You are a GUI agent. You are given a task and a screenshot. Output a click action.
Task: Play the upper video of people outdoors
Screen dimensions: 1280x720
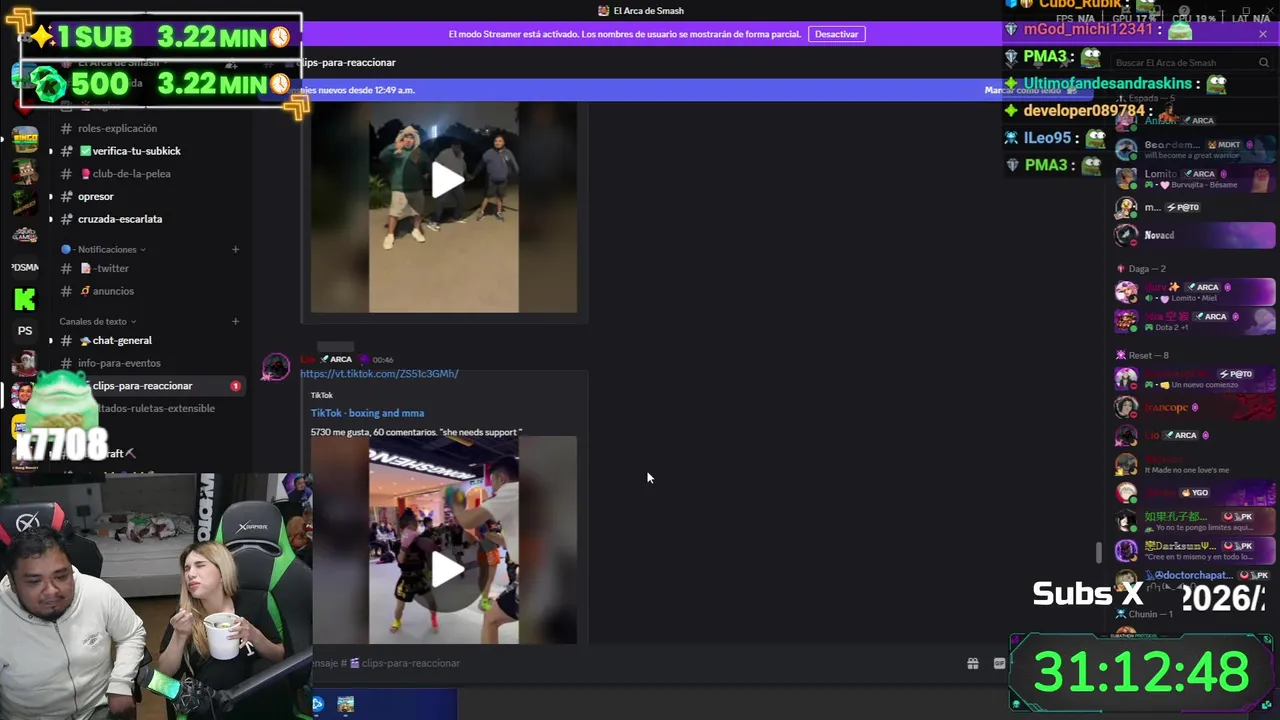pyautogui.click(x=446, y=180)
